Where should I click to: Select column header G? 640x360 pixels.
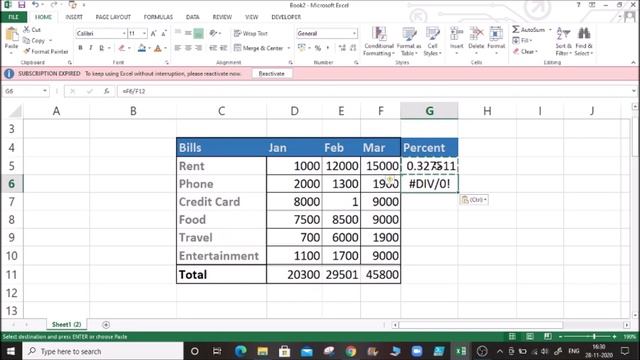click(429, 111)
